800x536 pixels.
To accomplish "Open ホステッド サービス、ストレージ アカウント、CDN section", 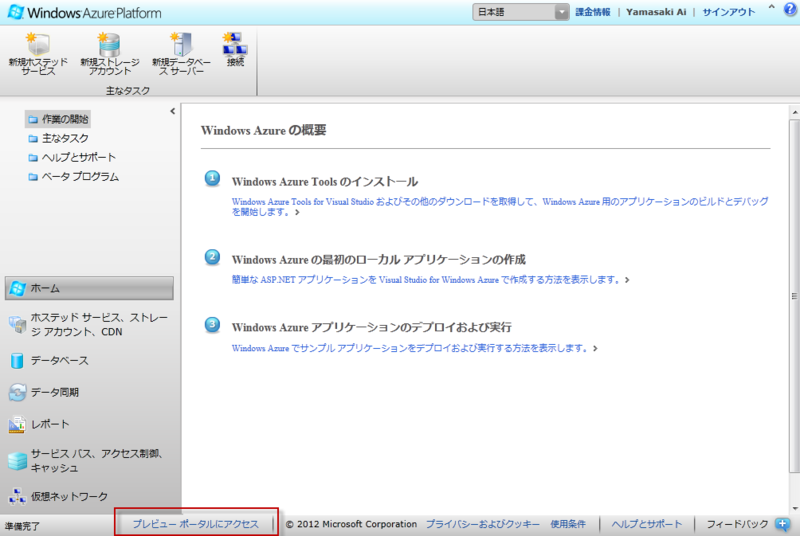I will [88, 324].
